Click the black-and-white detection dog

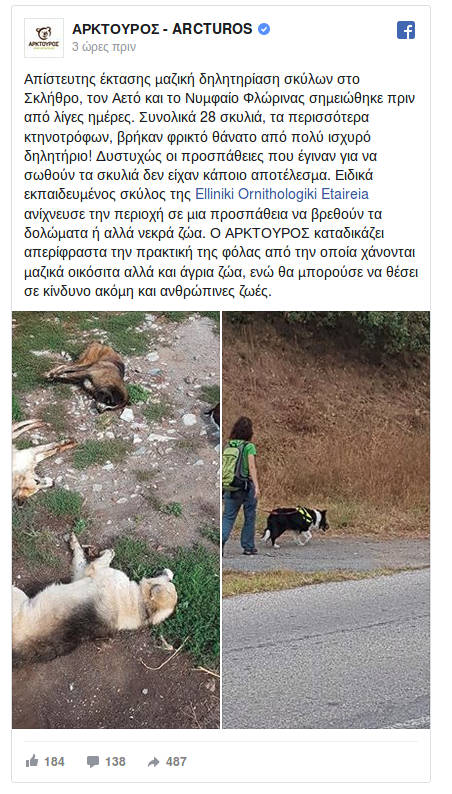tap(295, 526)
